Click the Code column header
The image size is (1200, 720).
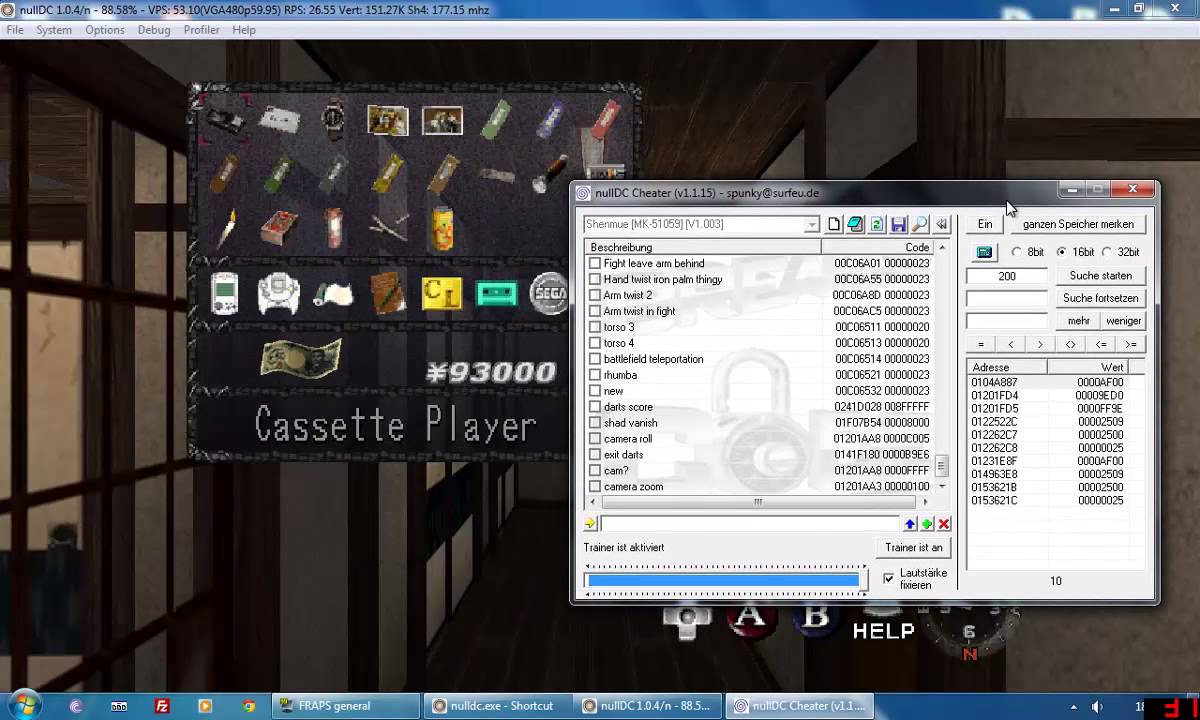(878, 247)
